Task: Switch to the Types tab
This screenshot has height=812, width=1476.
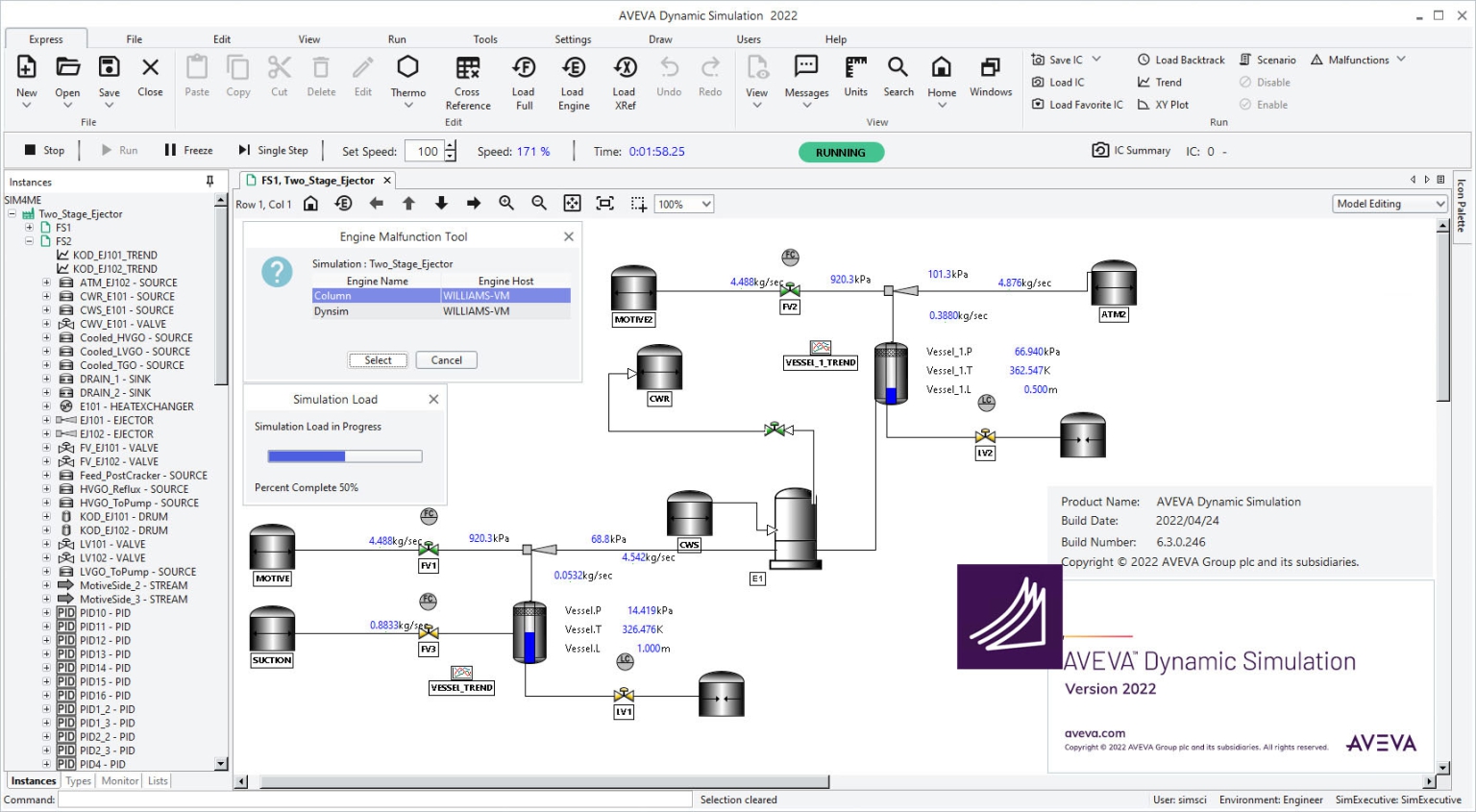Action: [x=78, y=780]
